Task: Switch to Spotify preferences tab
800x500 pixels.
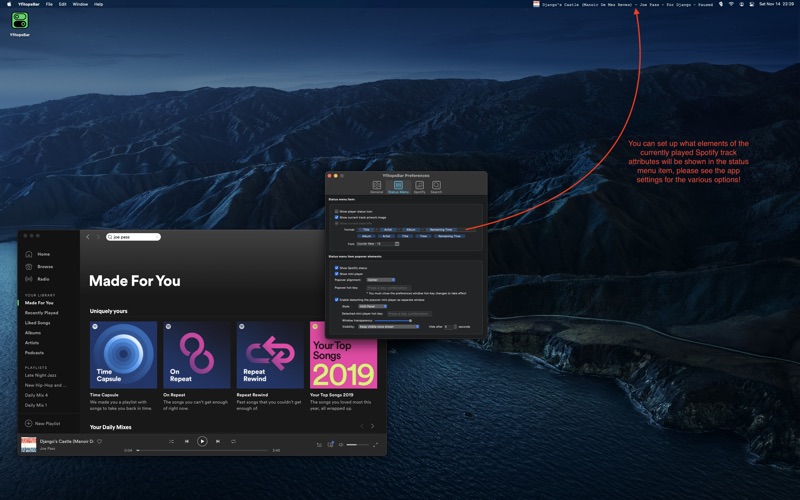Action: [419, 187]
